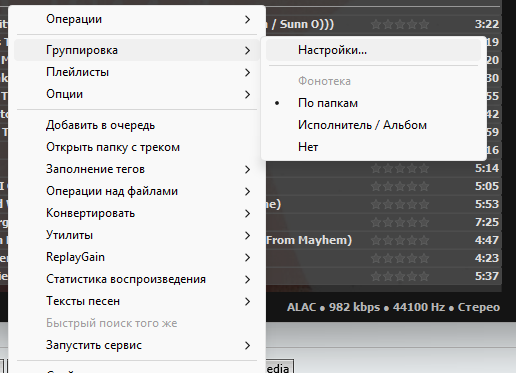516x373 pixels.
Task: Choose Добавить в очередь
Action: tap(137, 125)
